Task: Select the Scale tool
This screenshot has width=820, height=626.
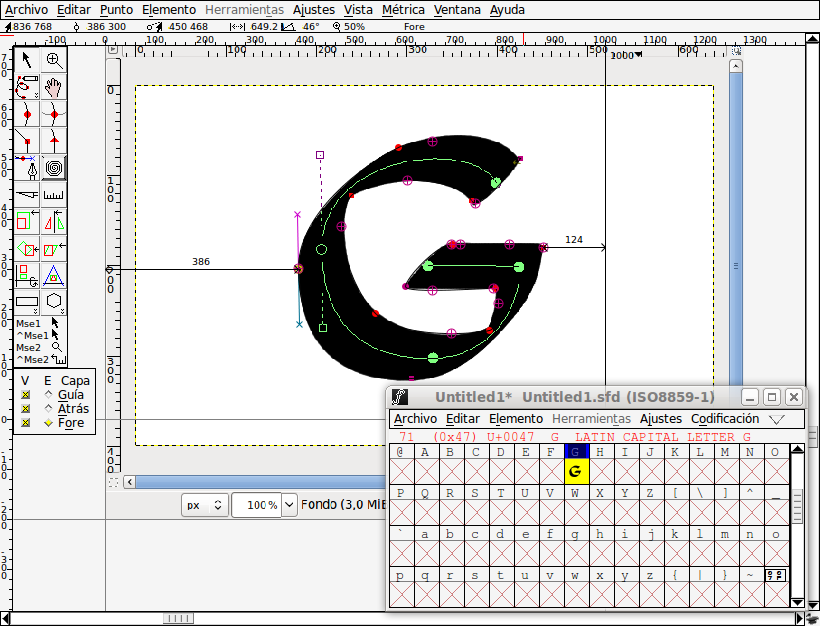Action: [x=27, y=222]
